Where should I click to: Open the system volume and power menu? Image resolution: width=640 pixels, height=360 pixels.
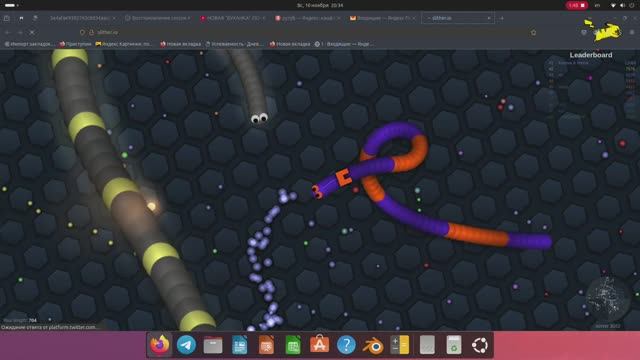coord(623,5)
